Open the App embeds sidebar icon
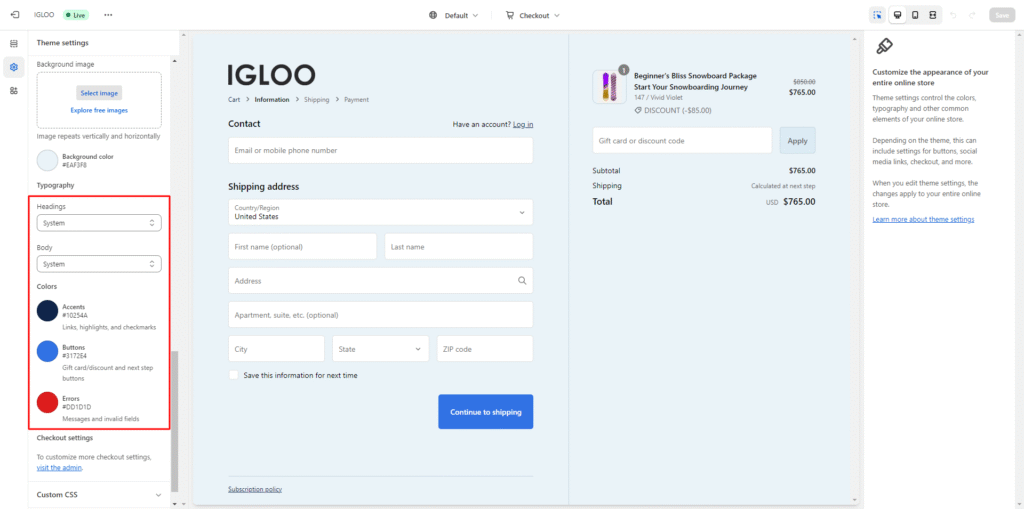 (x=14, y=91)
